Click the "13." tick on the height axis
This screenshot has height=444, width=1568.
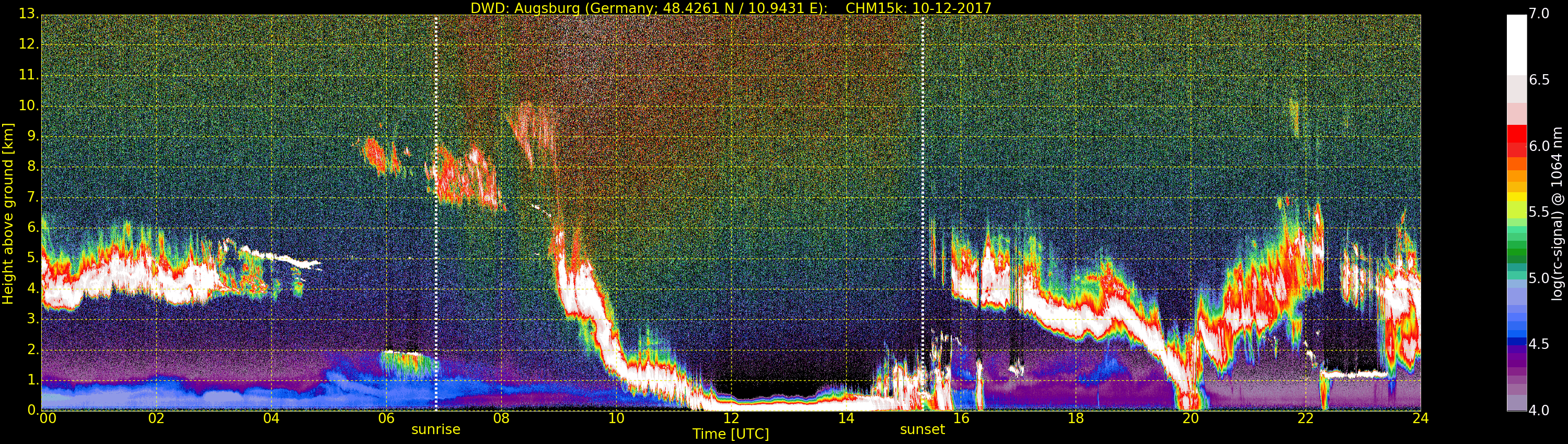coord(29,14)
